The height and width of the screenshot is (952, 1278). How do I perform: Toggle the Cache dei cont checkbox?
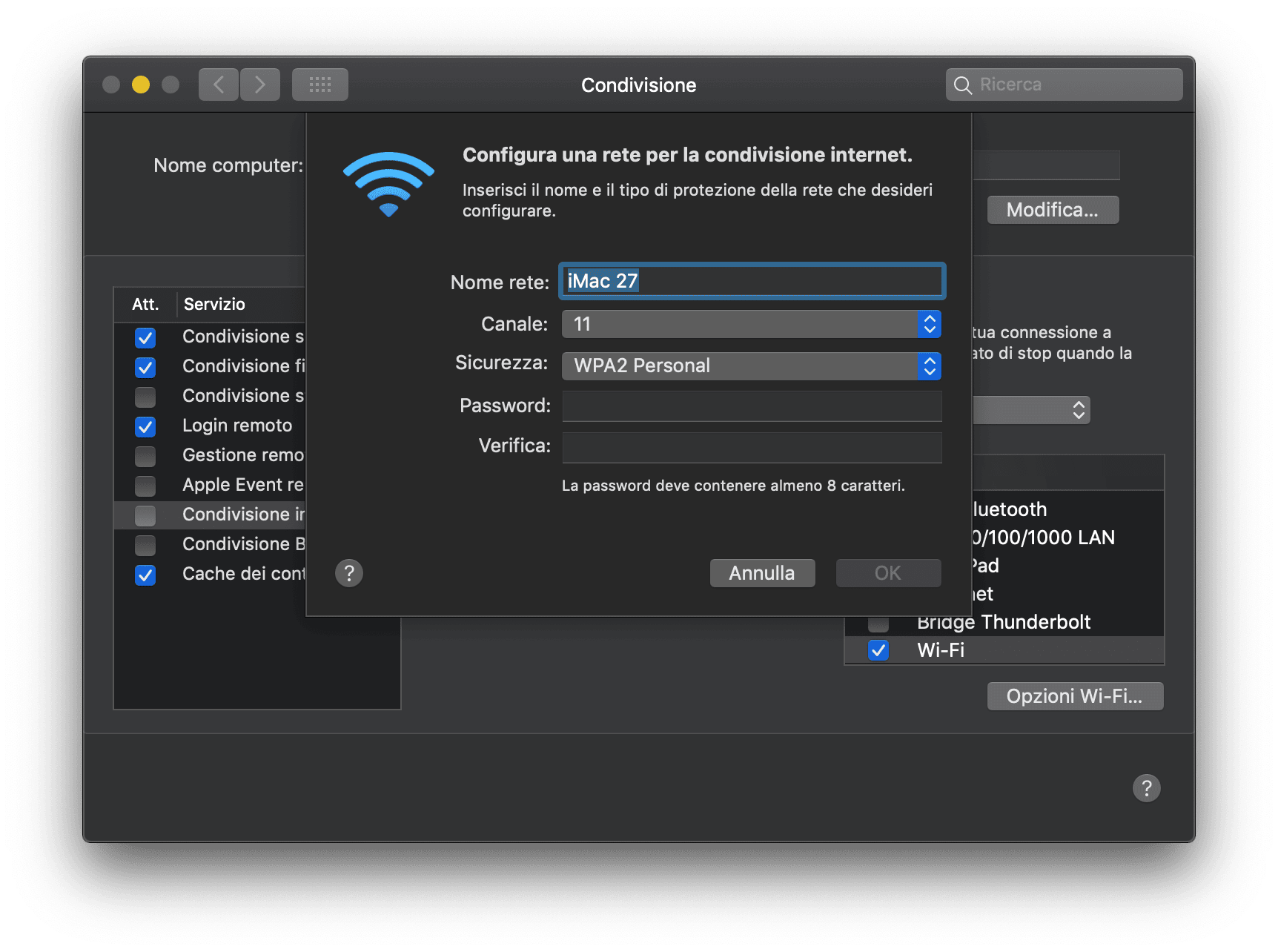(x=145, y=575)
